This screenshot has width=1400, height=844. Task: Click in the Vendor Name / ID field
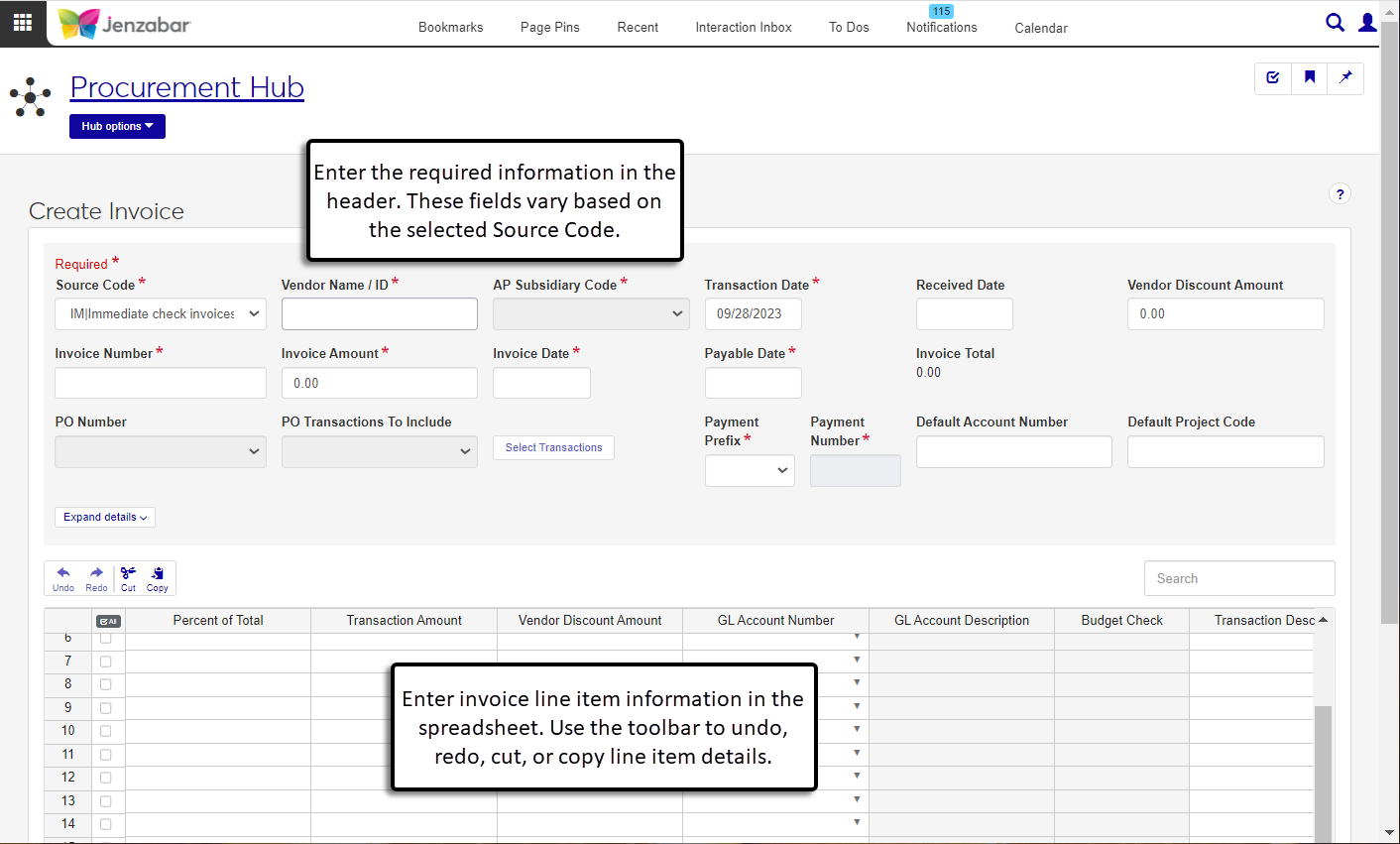pos(379,313)
